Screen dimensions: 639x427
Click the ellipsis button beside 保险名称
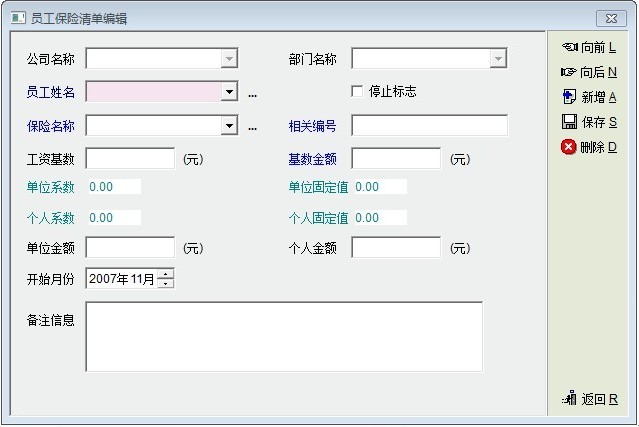click(x=253, y=126)
